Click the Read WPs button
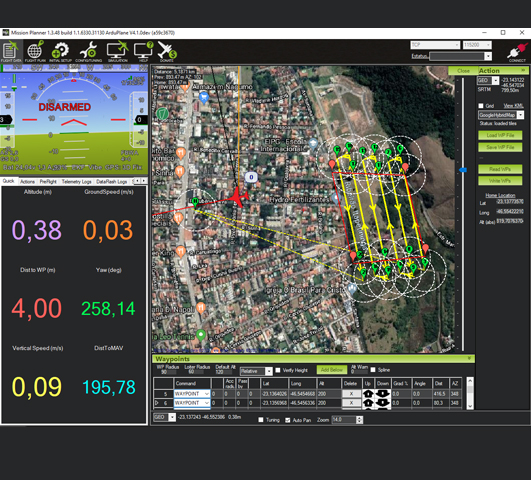This screenshot has height=480, width=531. click(500, 169)
